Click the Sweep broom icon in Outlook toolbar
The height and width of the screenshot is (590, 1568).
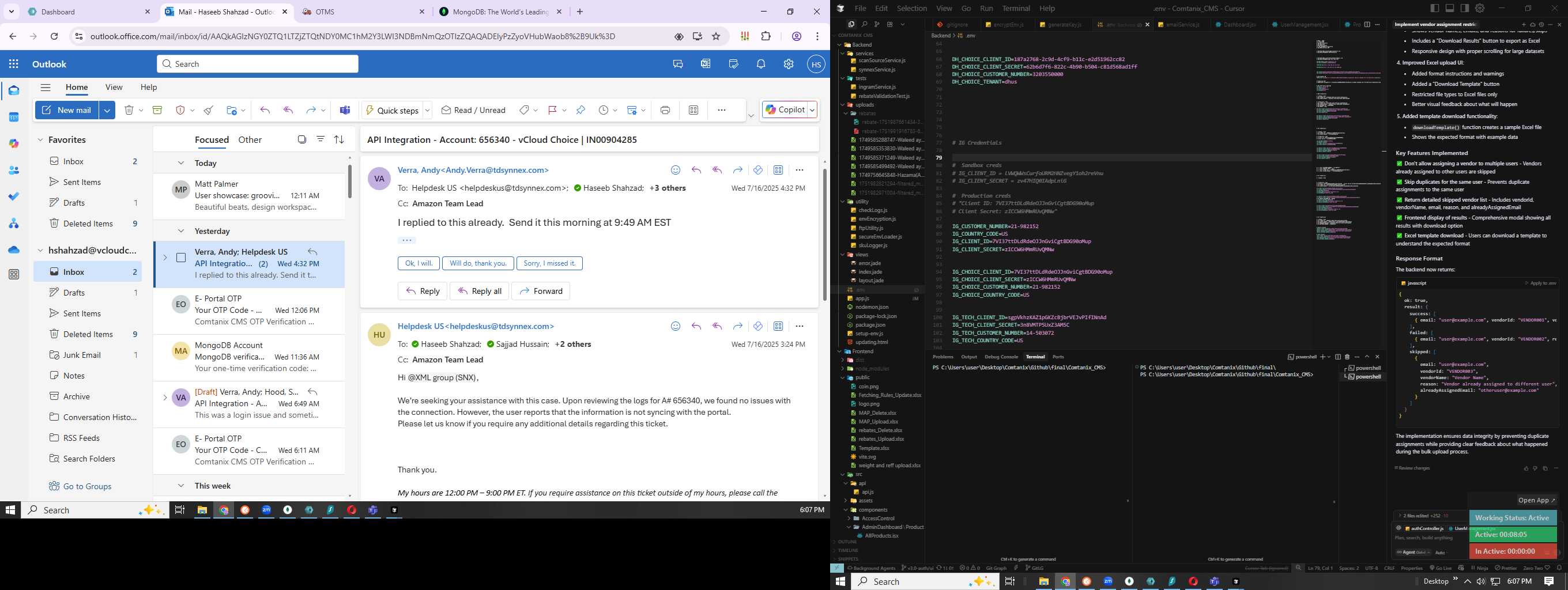pyautogui.click(x=208, y=110)
